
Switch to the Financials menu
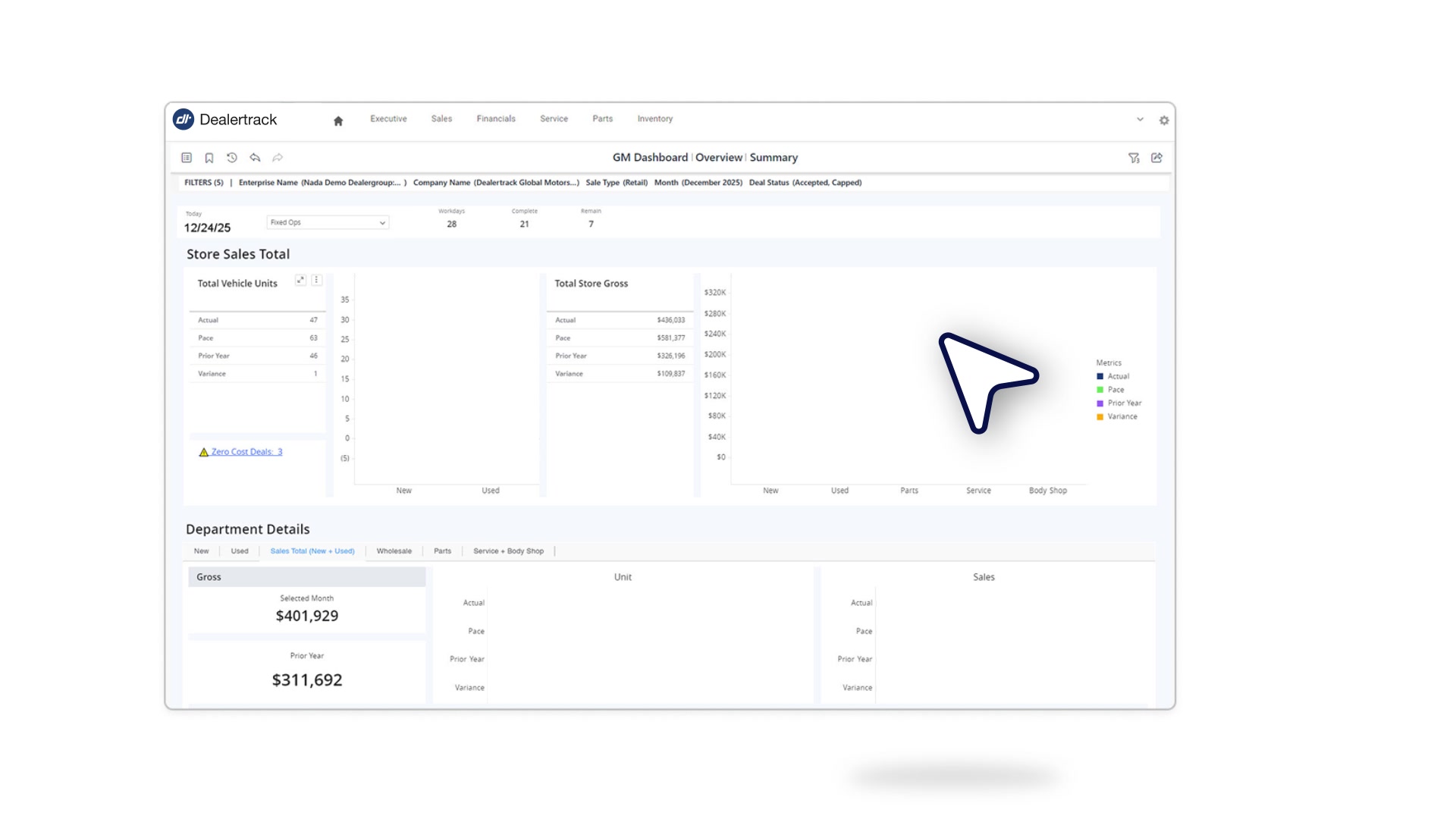(495, 119)
